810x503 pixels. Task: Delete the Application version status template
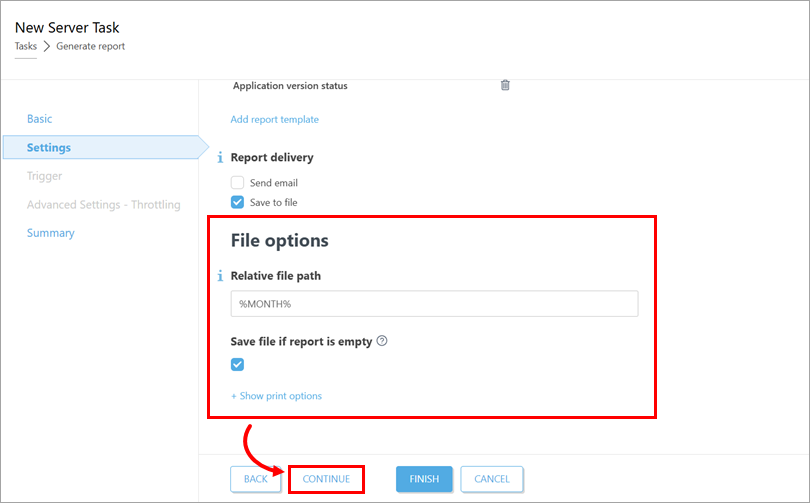(505, 85)
